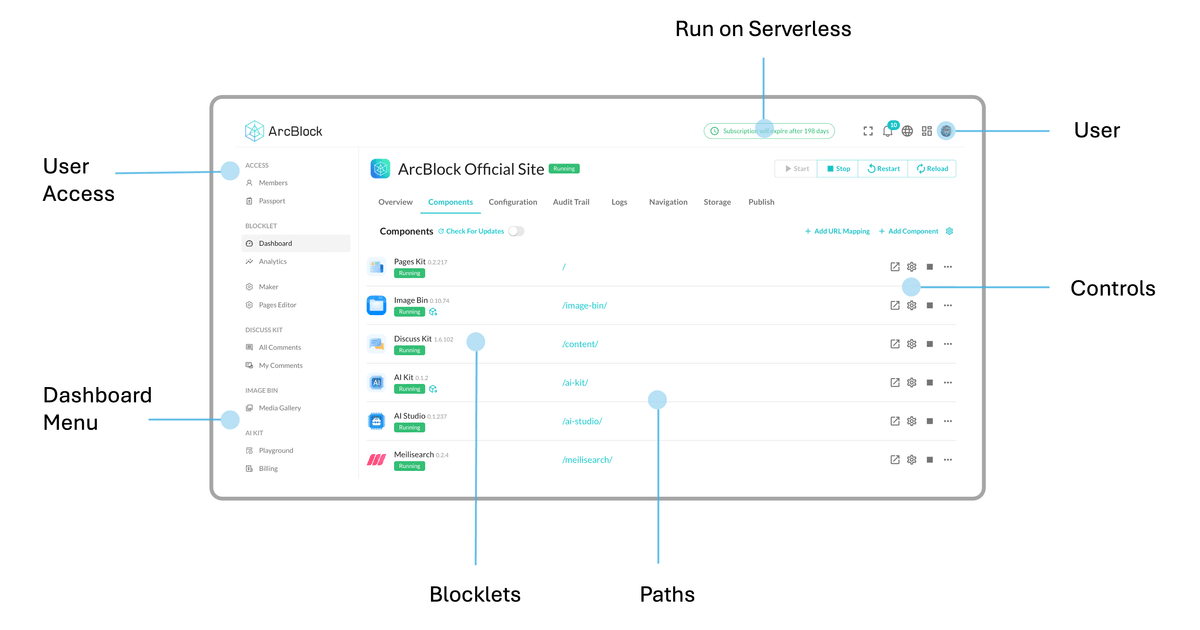Switch to the Overview tab
1200x630 pixels.
395,202
